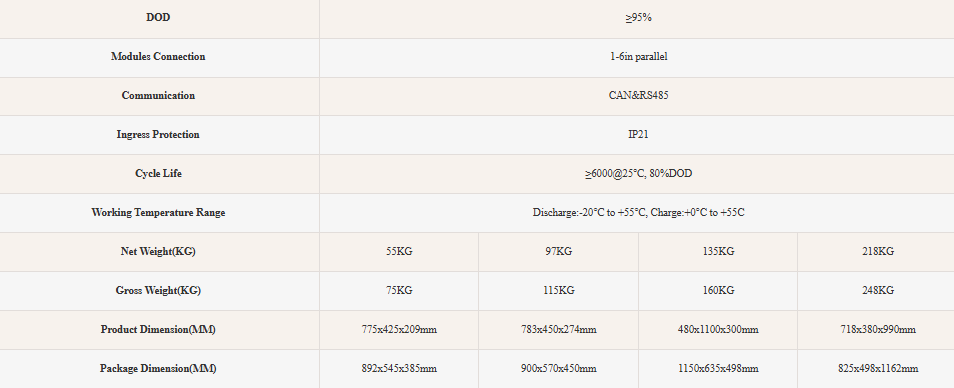Click the Communication row header
Screen dimensions: 954x388
click(158, 95)
